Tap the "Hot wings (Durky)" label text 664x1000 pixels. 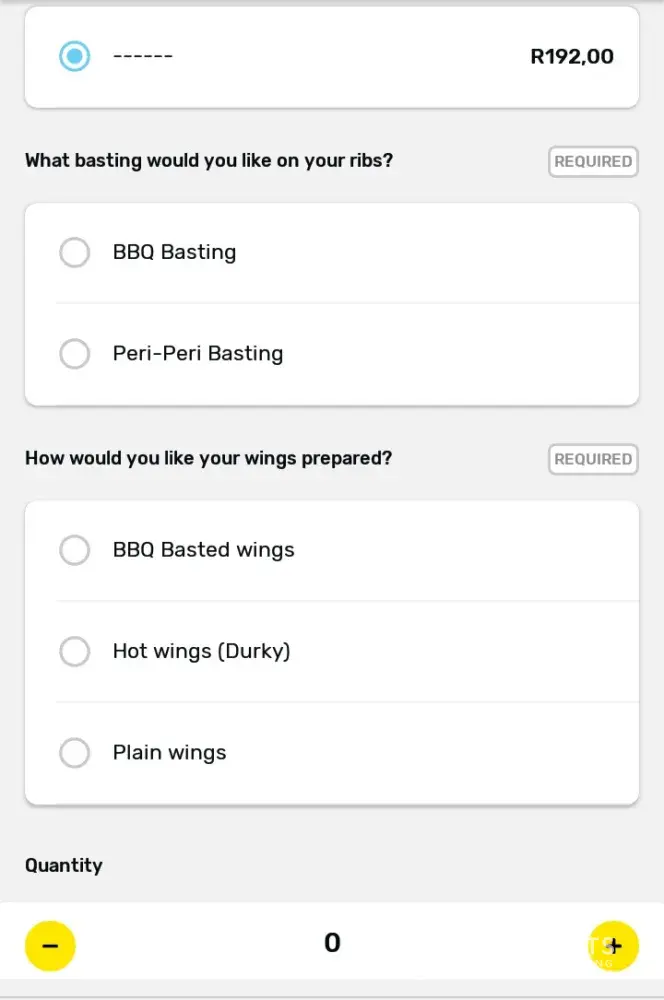click(x=201, y=651)
